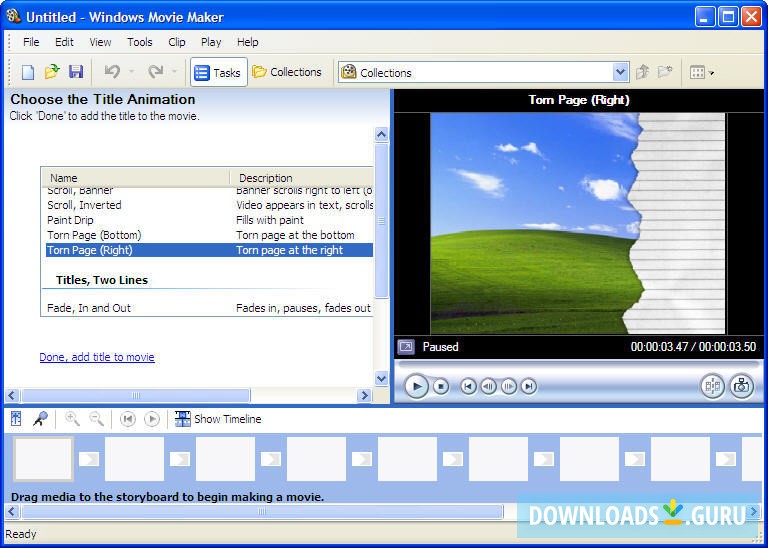The image size is (768, 548).
Task: Click the Narrate Timeline microphone icon
Action: [x=40, y=419]
